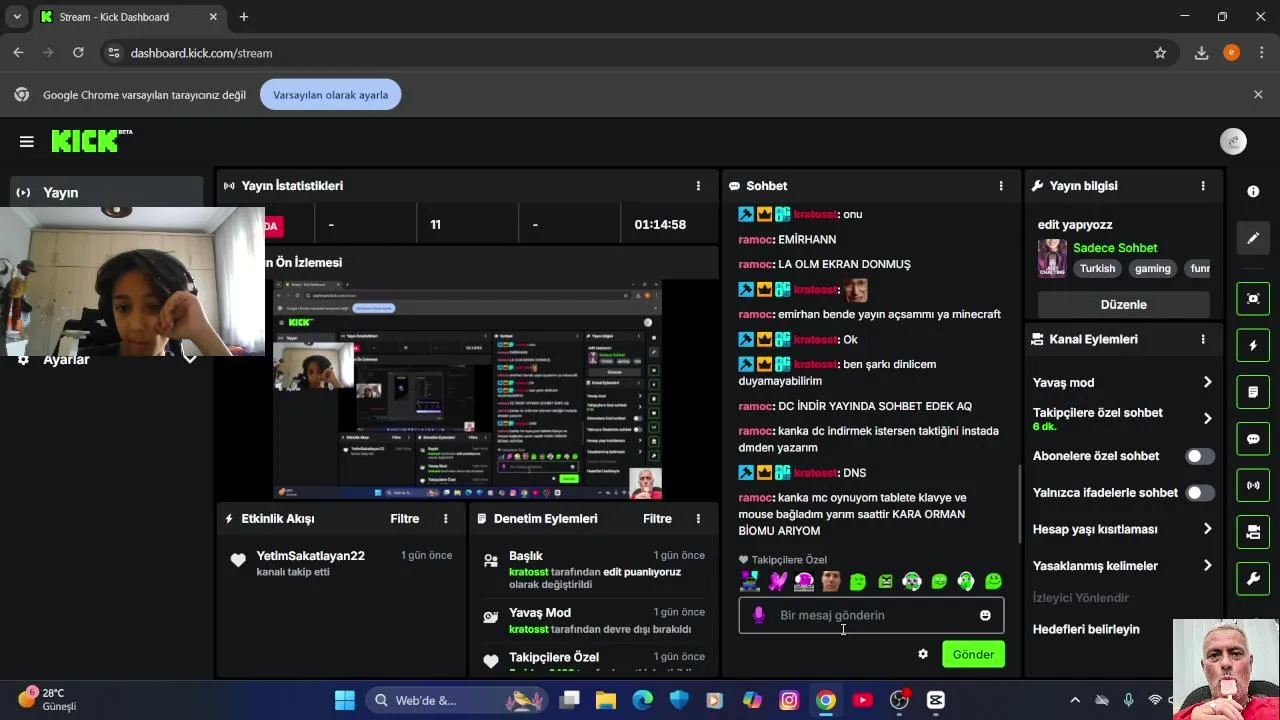Click the Windows Start button
This screenshot has width=1280, height=720.
click(345, 700)
